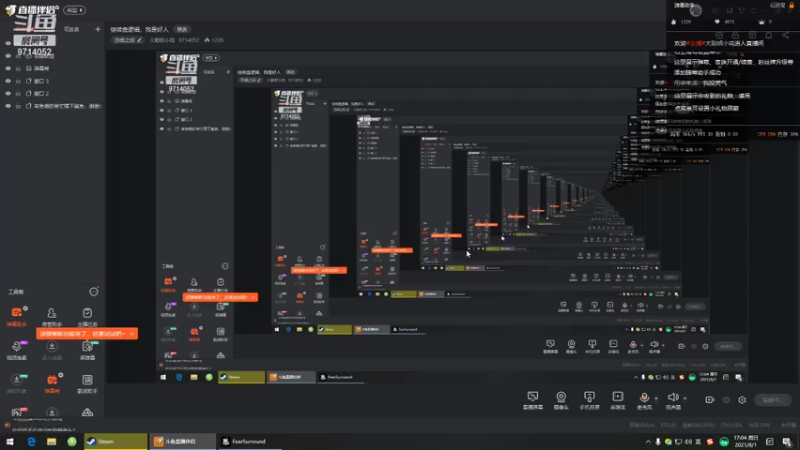Select the 窗口 2 source row

(53, 93)
